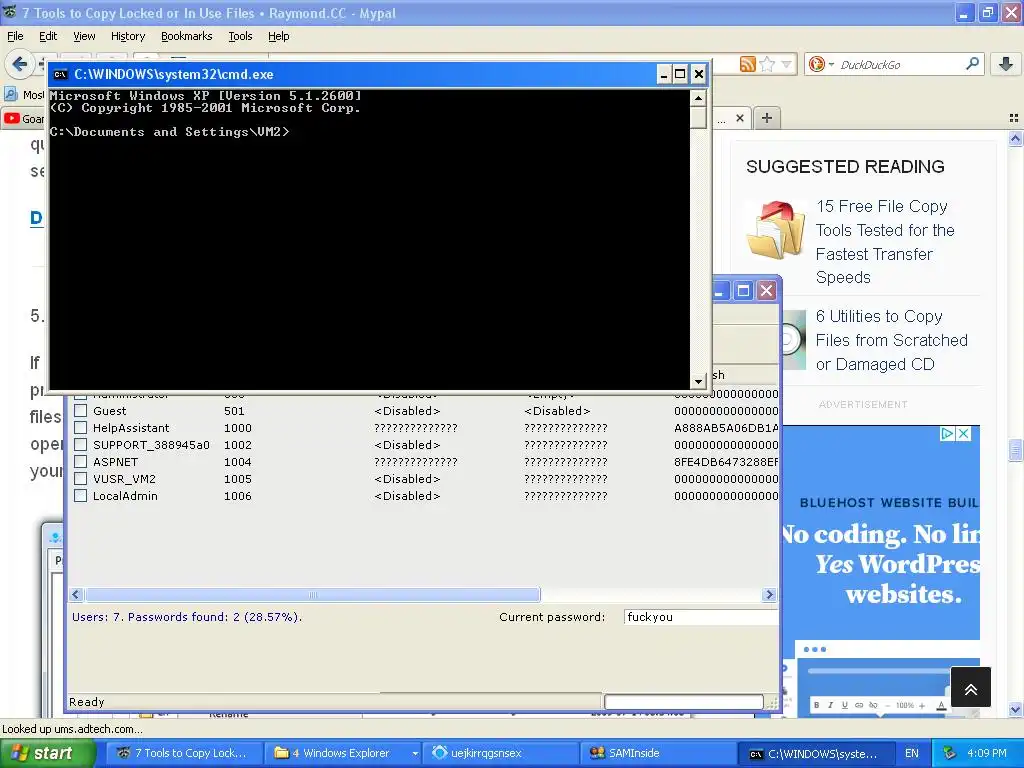Click the taskbar clock 4:09 PM

[x=987, y=753]
